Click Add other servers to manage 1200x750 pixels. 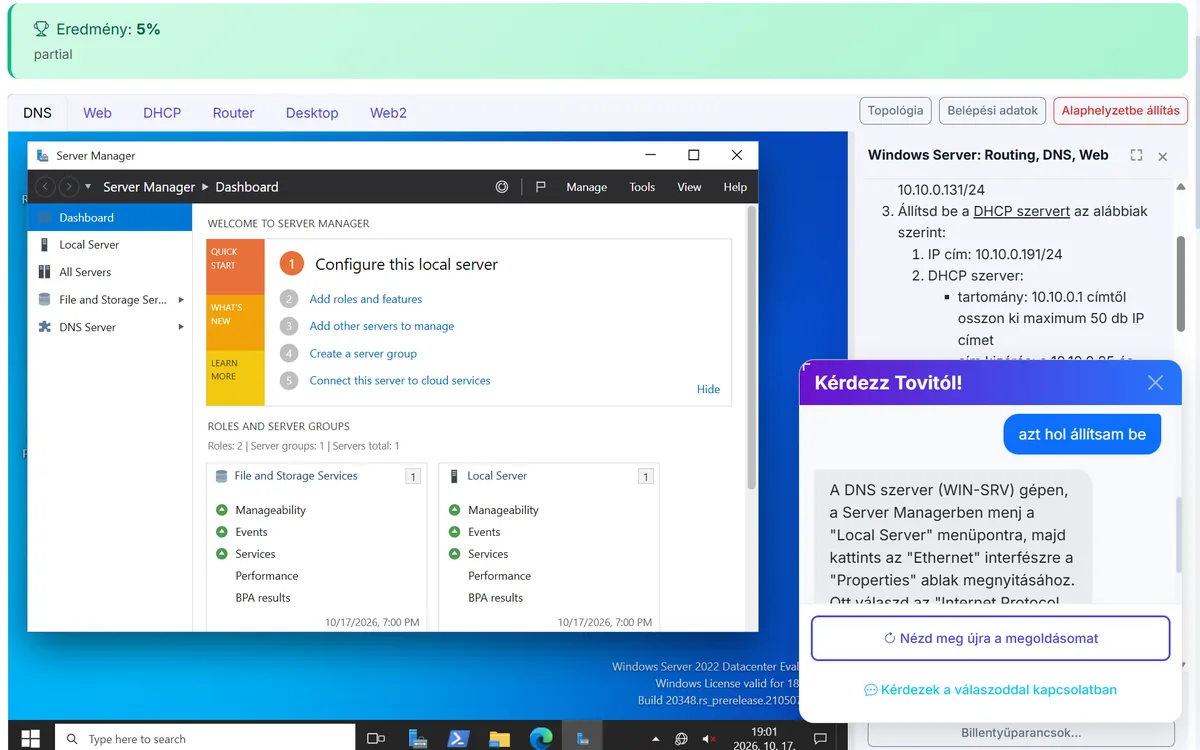point(382,326)
